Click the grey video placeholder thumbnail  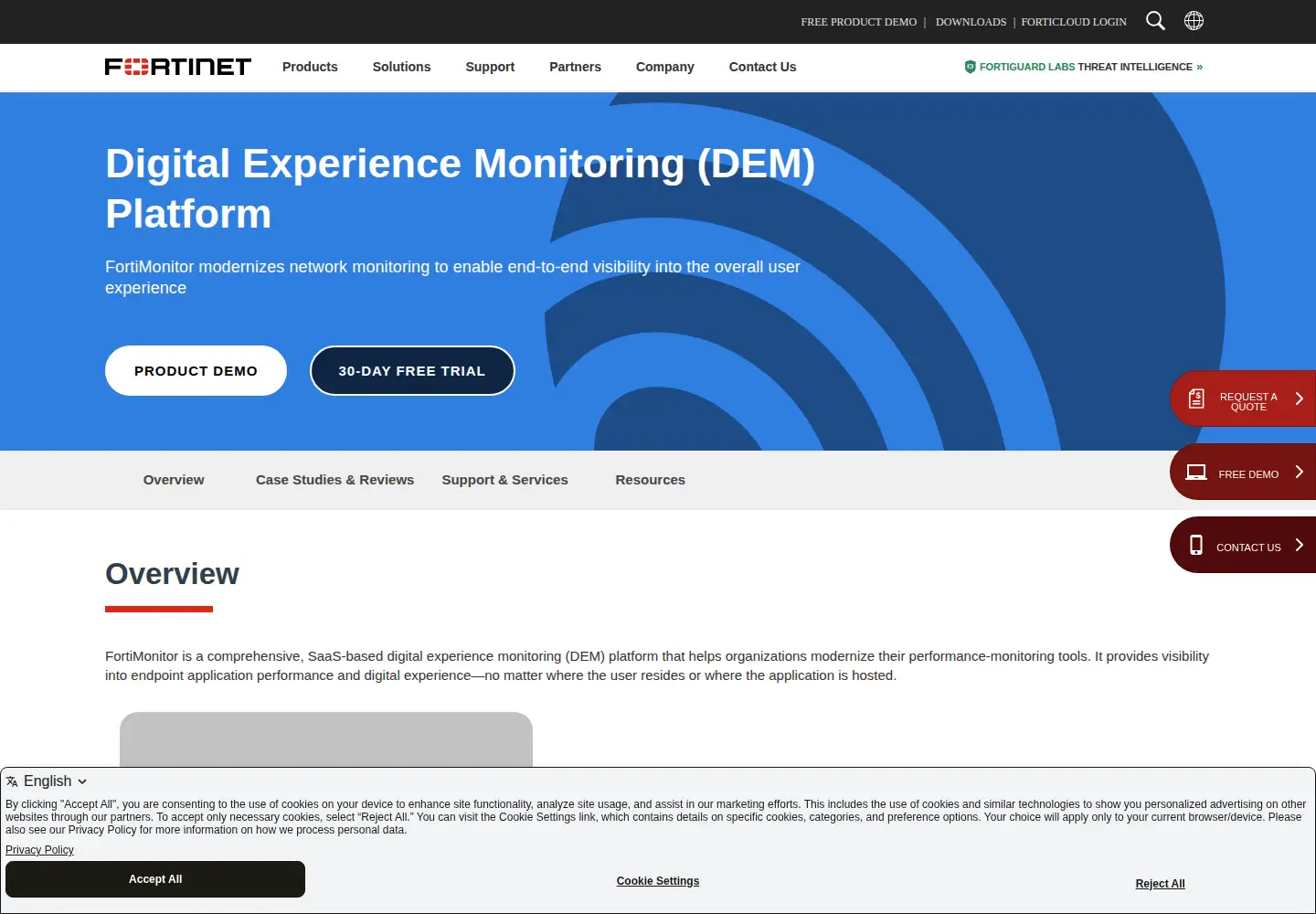pyautogui.click(x=326, y=739)
